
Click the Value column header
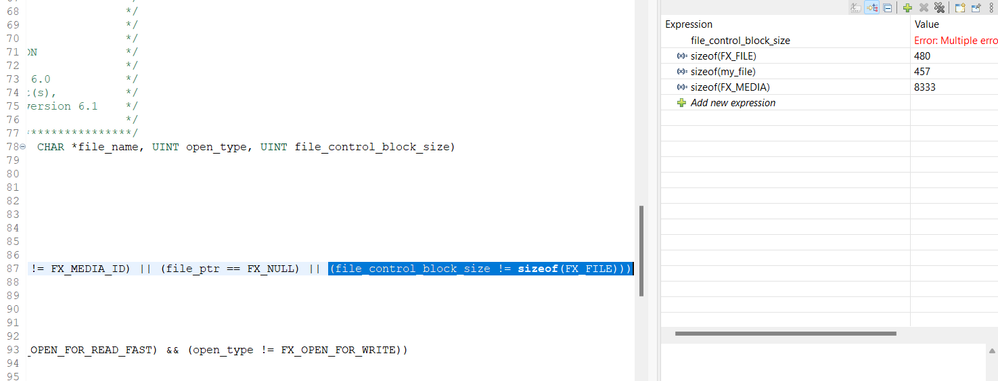point(954,24)
